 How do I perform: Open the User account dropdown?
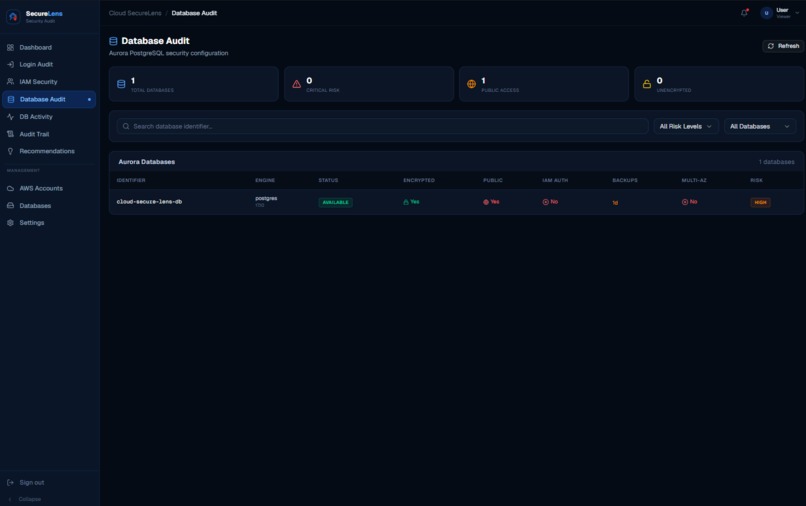pyautogui.click(x=780, y=13)
